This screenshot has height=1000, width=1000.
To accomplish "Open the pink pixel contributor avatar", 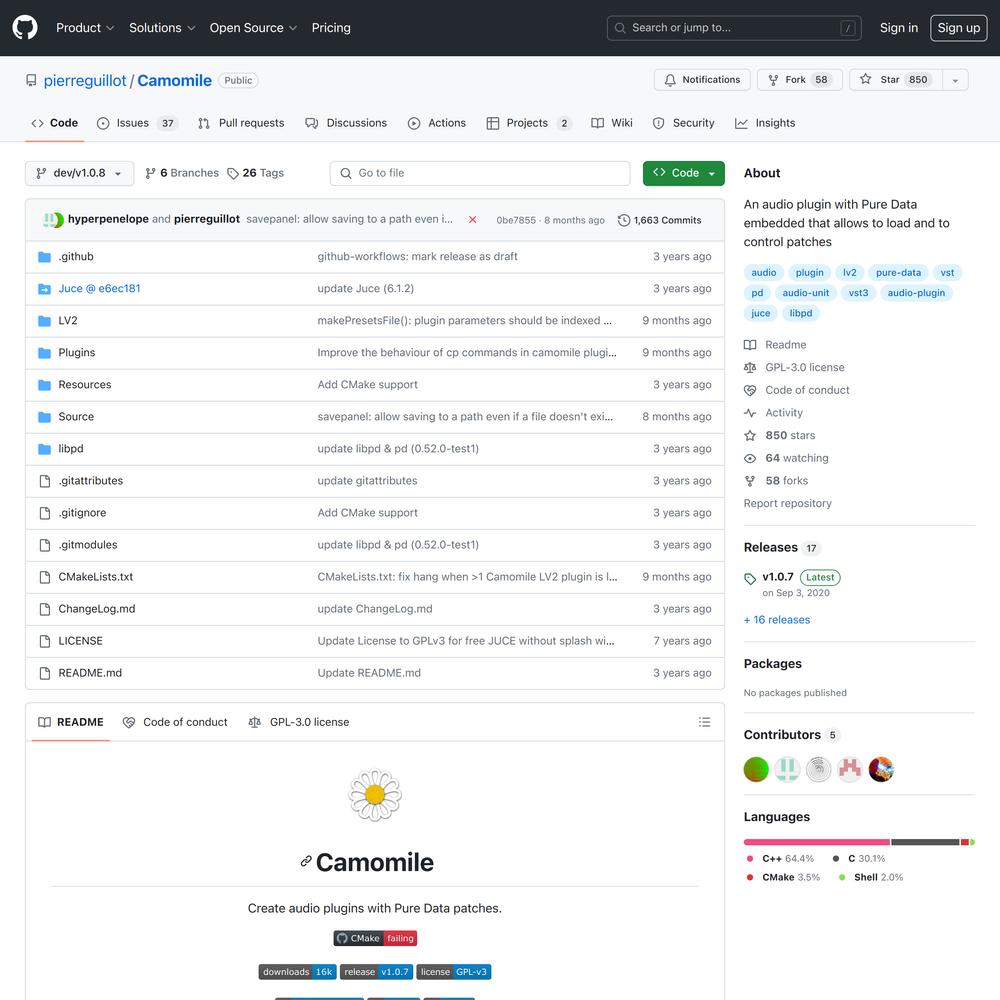I will click(x=849, y=769).
